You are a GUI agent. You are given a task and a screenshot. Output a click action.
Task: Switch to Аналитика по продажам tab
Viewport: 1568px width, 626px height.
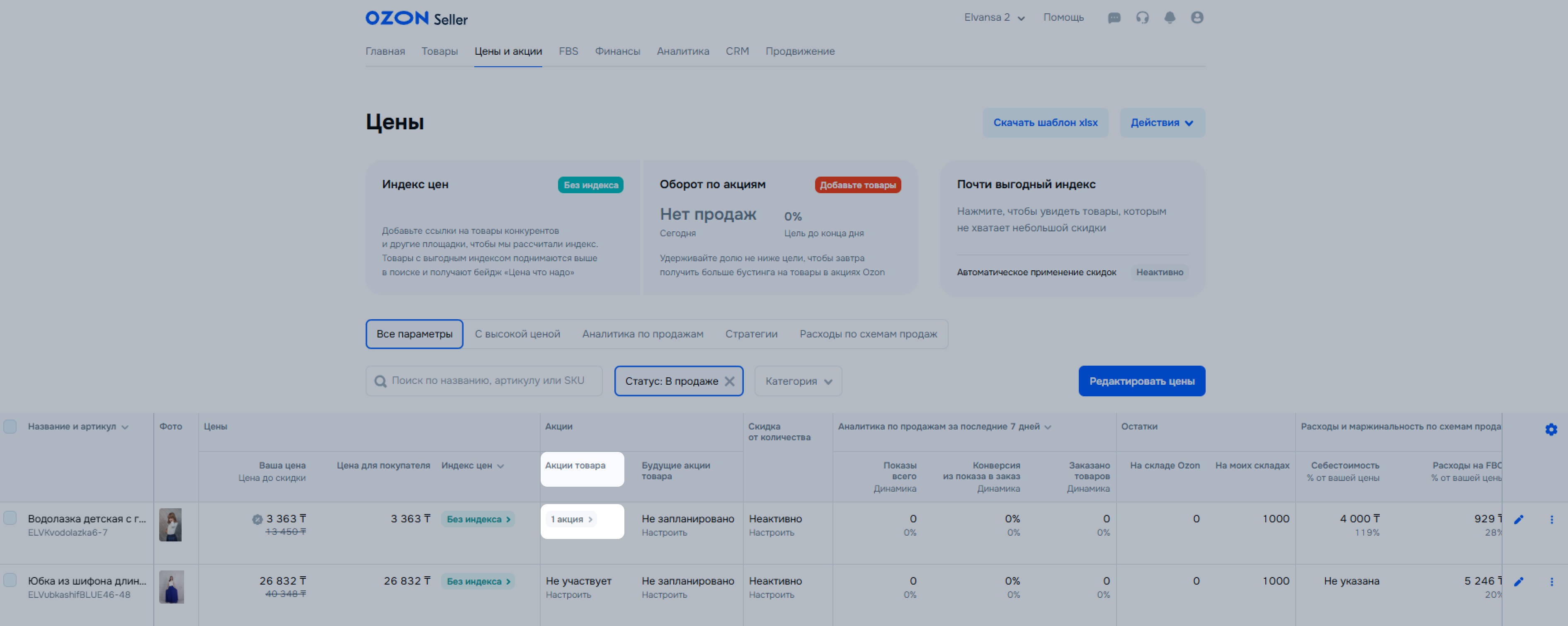[643, 334]
